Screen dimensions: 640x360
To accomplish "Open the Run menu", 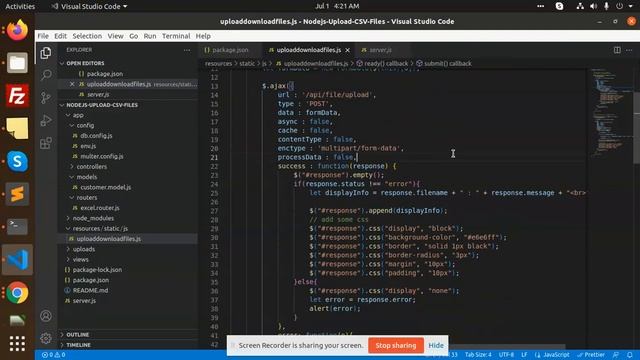I will (150, 36).
